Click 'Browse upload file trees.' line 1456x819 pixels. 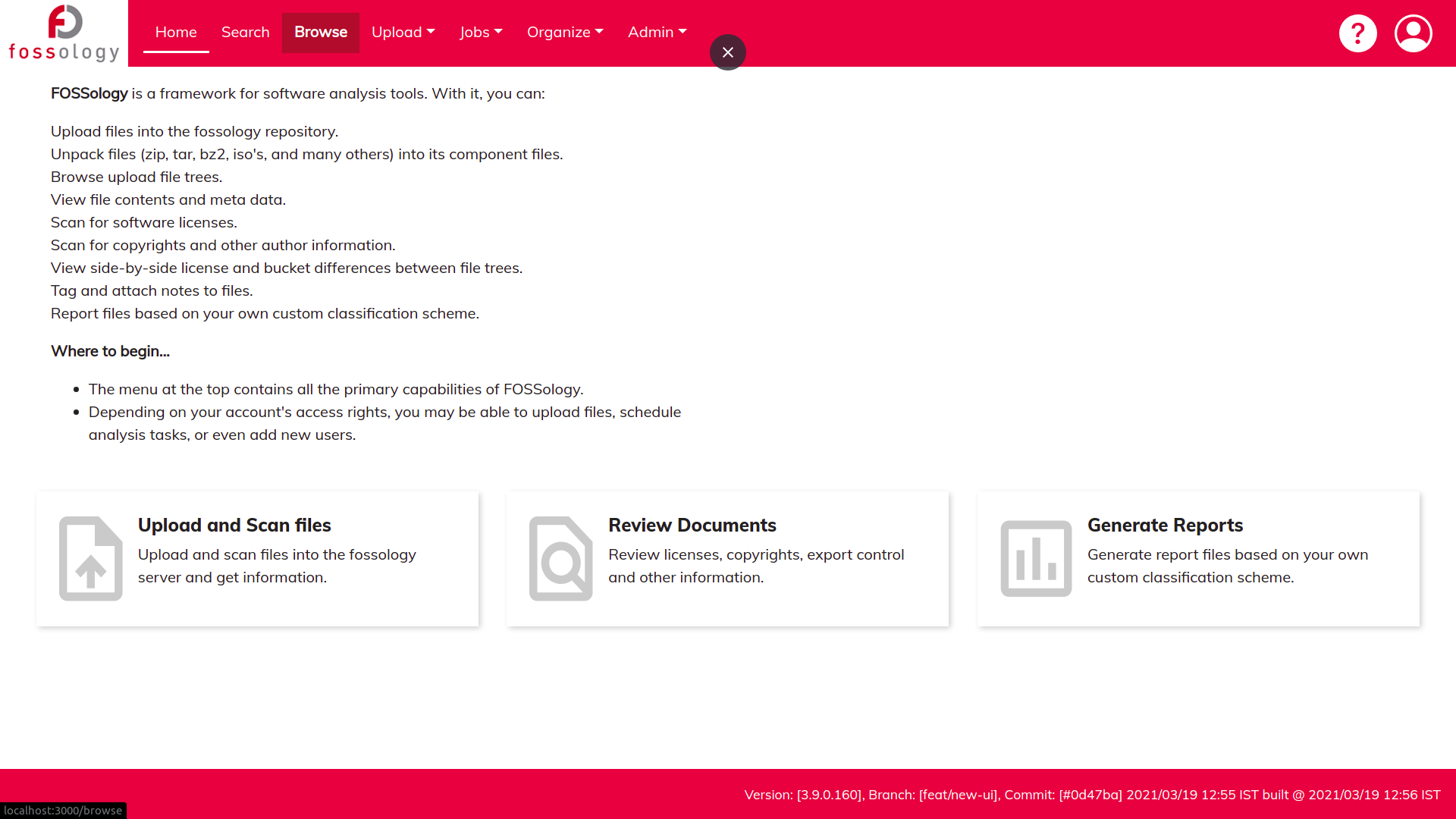(x=136, y=177)
